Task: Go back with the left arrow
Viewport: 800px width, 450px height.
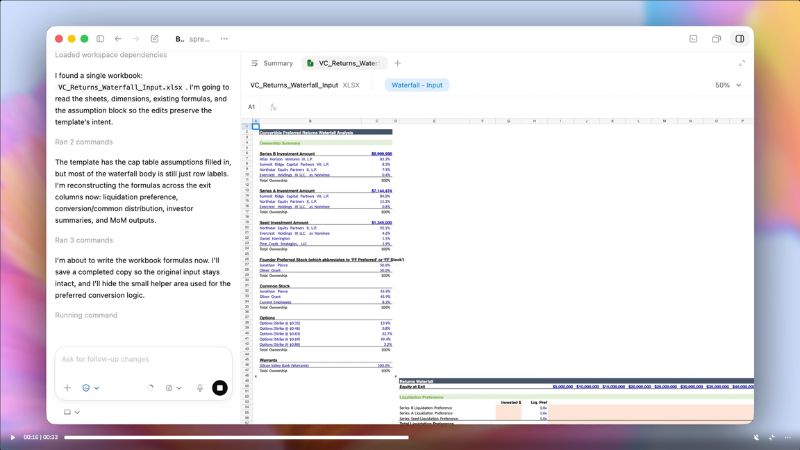Action: point(118,39)
